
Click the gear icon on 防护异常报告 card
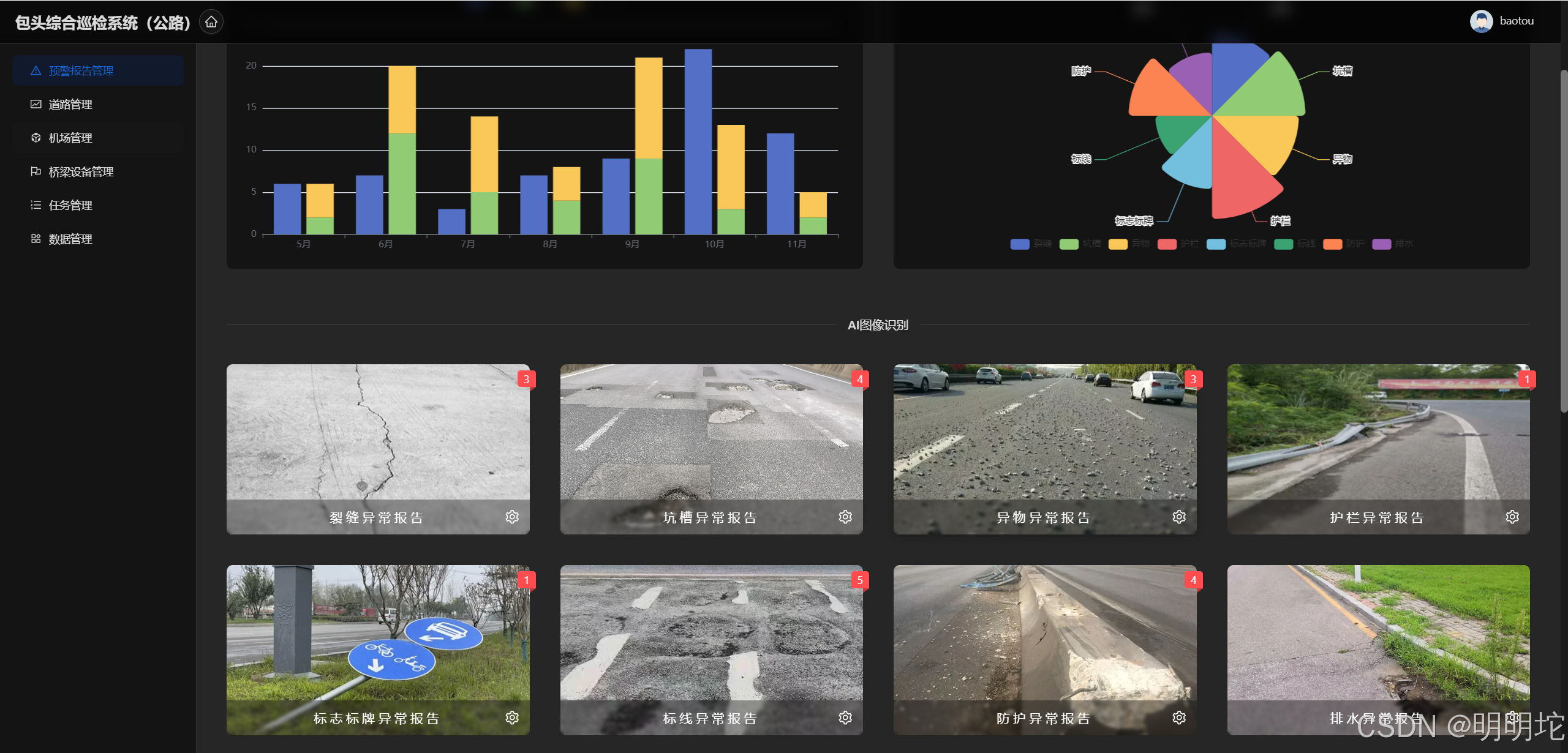1179,718
